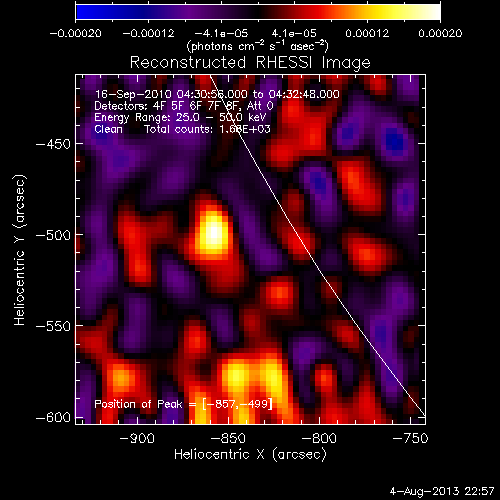500x500 pixels.
Task: Click the brightest yellow-white peak blob
Action: pyautogui.click(x=213, y=232)
